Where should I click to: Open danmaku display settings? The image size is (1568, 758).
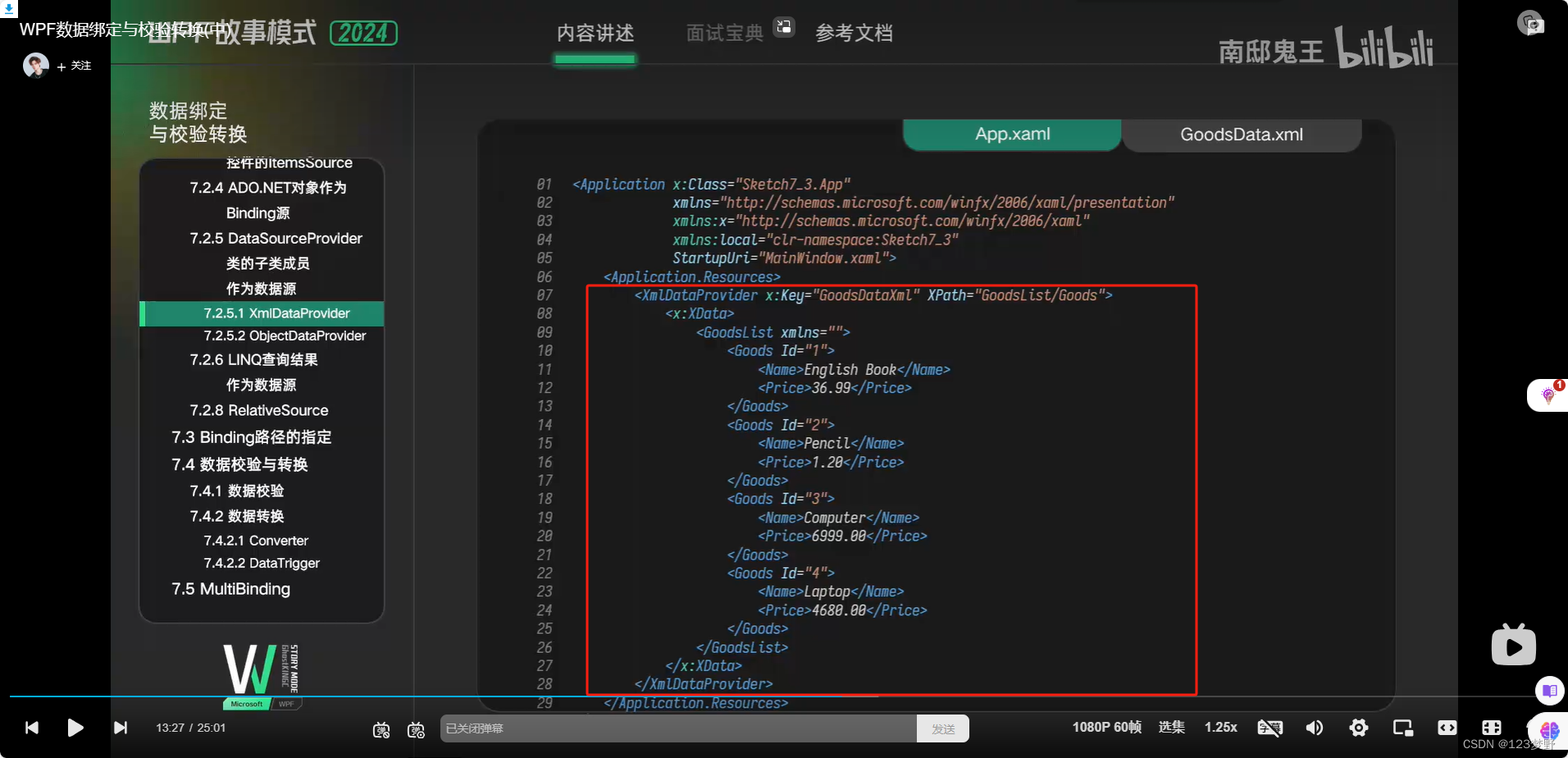(x=417, y=729)
